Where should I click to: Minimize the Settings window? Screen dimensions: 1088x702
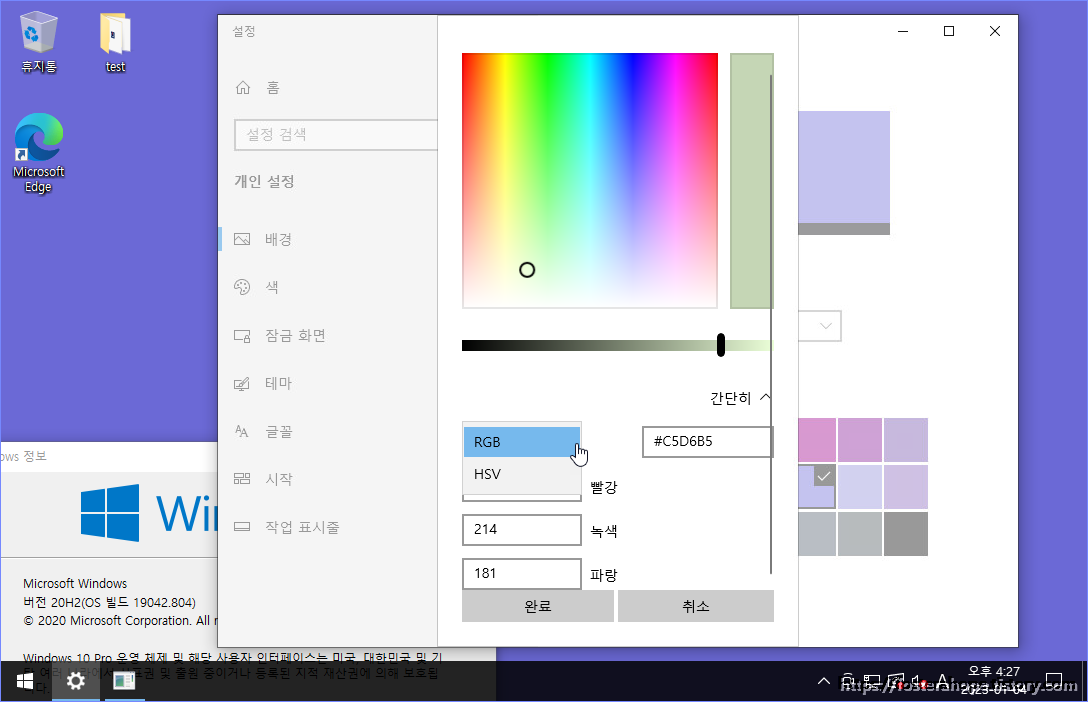tap(903, 31)
